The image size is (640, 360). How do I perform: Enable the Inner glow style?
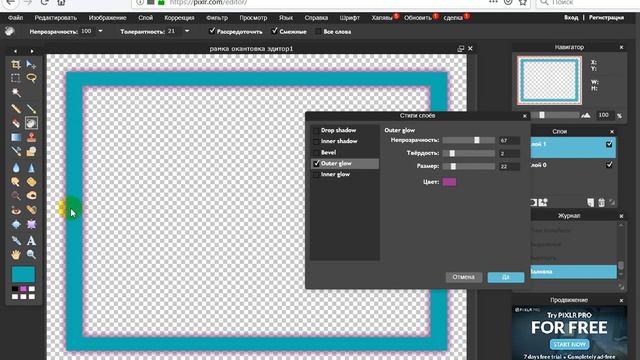point(316,174)
